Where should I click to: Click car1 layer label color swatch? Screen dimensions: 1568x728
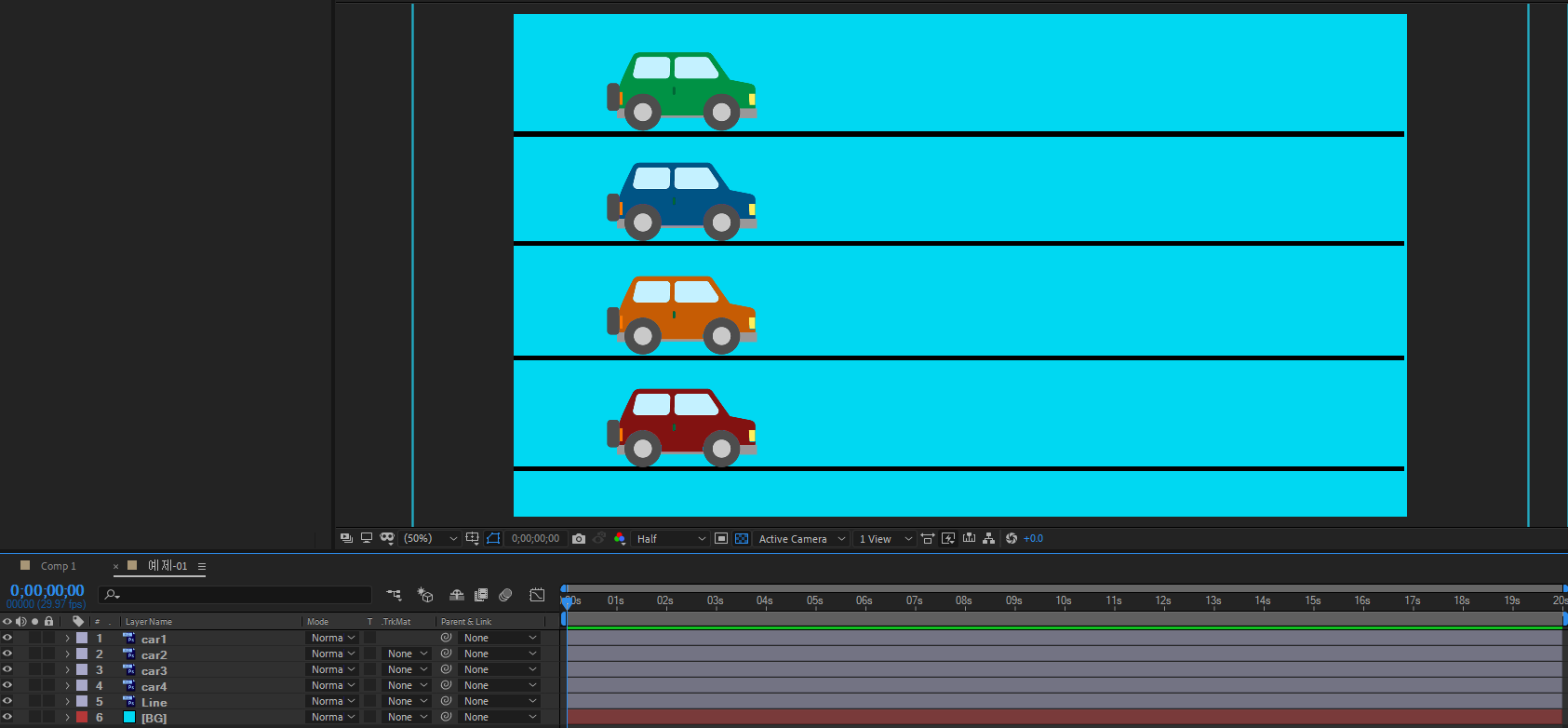[x=82, y=638]
